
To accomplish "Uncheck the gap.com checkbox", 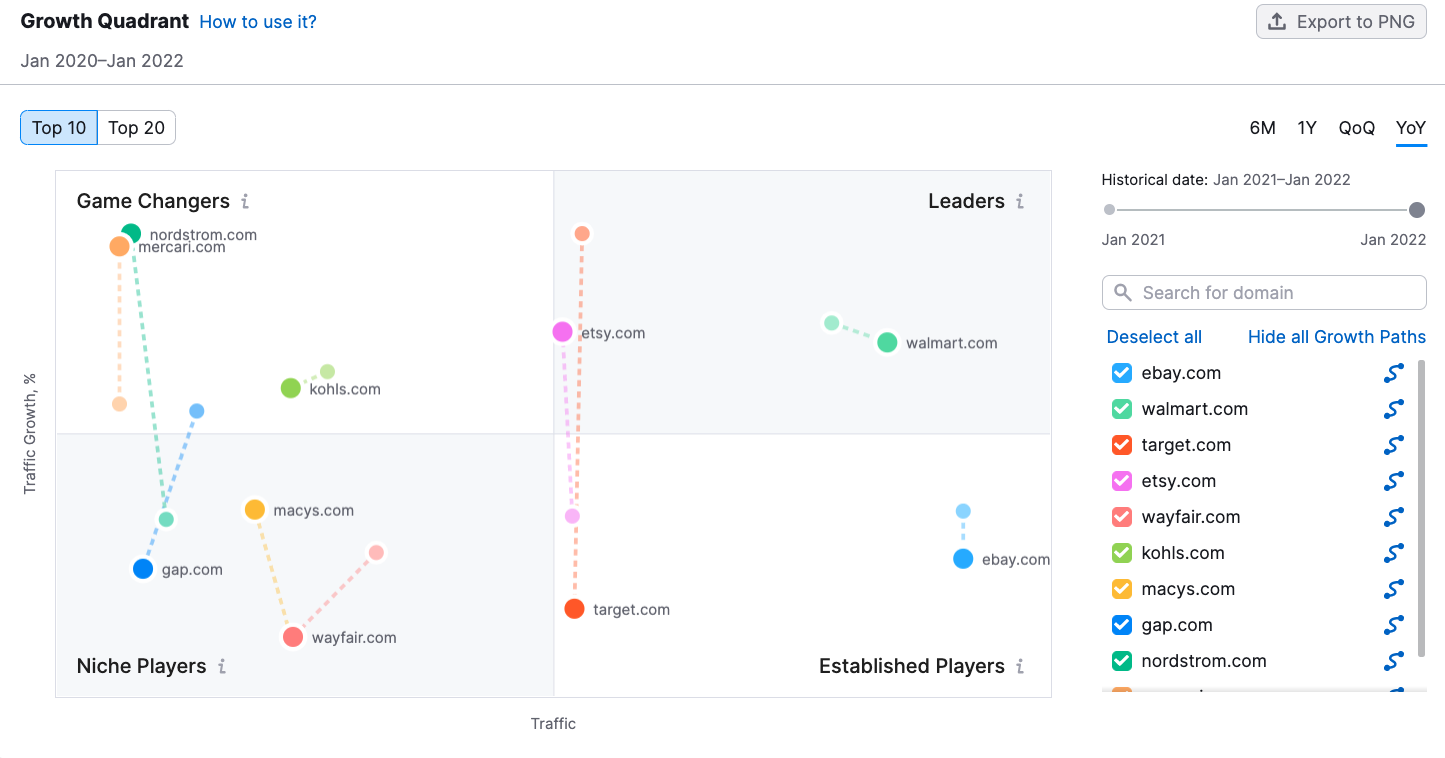I will [x=1122, y=625].
